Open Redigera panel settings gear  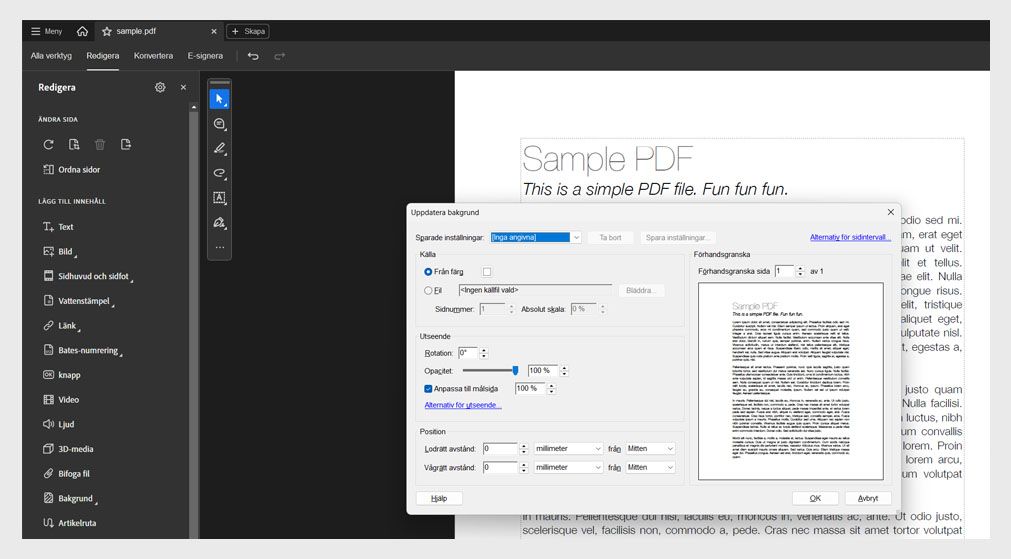click(x=160, y=87)
